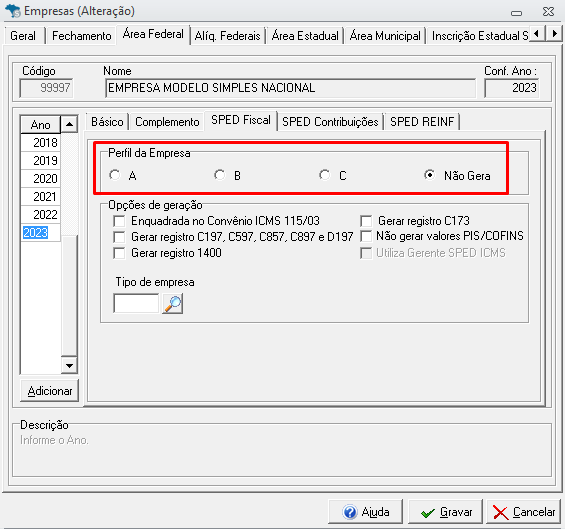The height and width of the screenshot is (529, 565).
Task: Click Cancelar to discard changes
Action: point(524,512)
